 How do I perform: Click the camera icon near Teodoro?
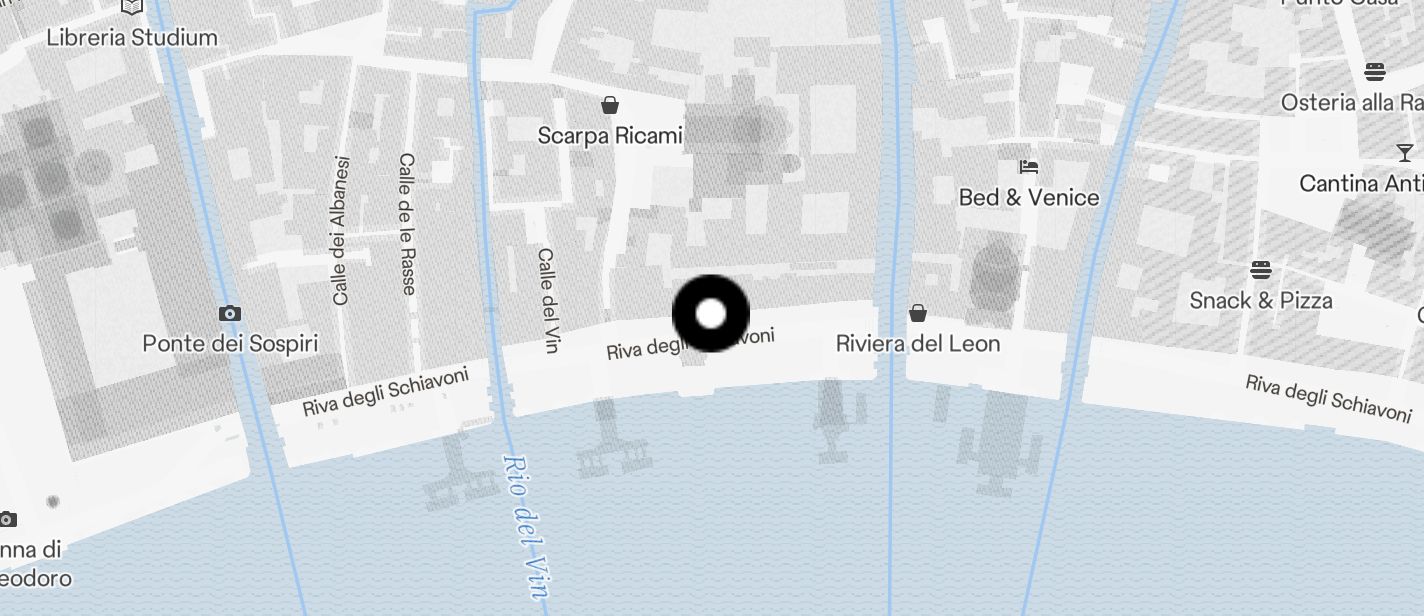point(7,519)
